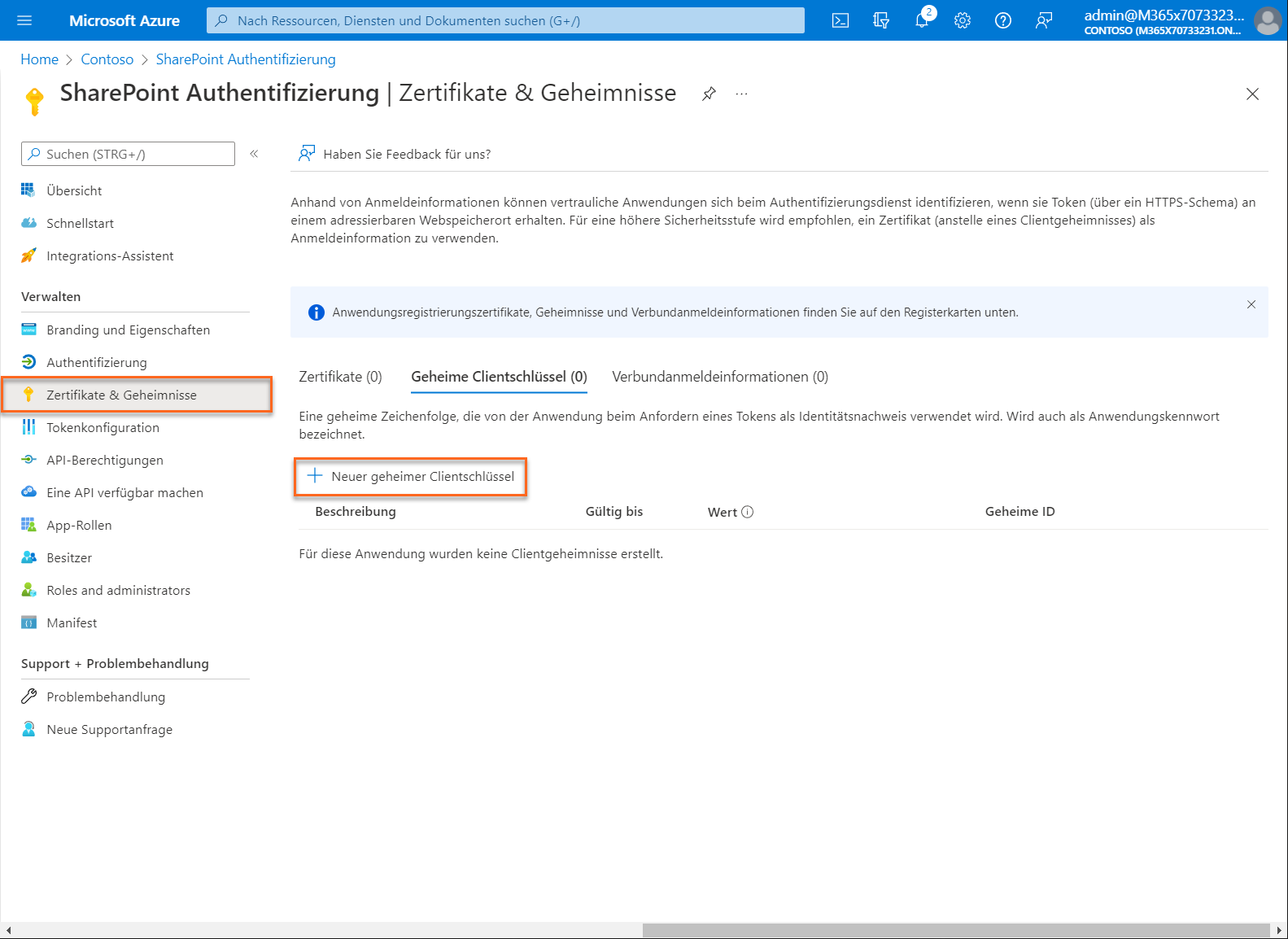The height and width of the screenshot is (939, 1288).
Task: Click the account avatar picture
Action: pyautogui.click(x=1268, y=20)
